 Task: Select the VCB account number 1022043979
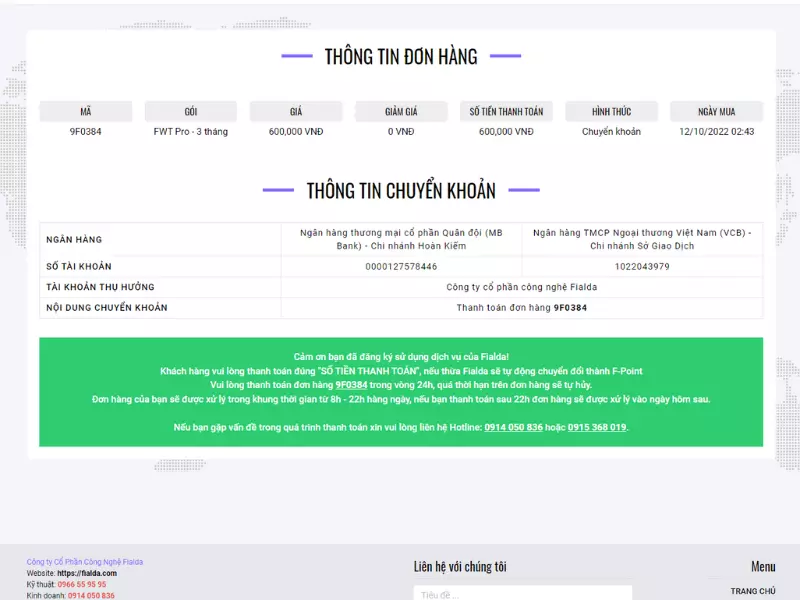coord(642,266)
